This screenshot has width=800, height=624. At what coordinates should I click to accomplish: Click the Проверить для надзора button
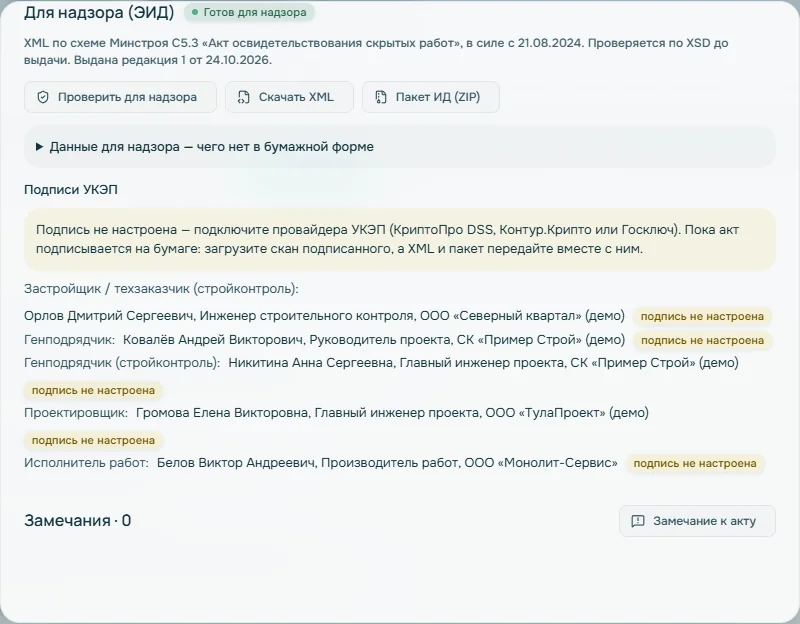[120, 97]
